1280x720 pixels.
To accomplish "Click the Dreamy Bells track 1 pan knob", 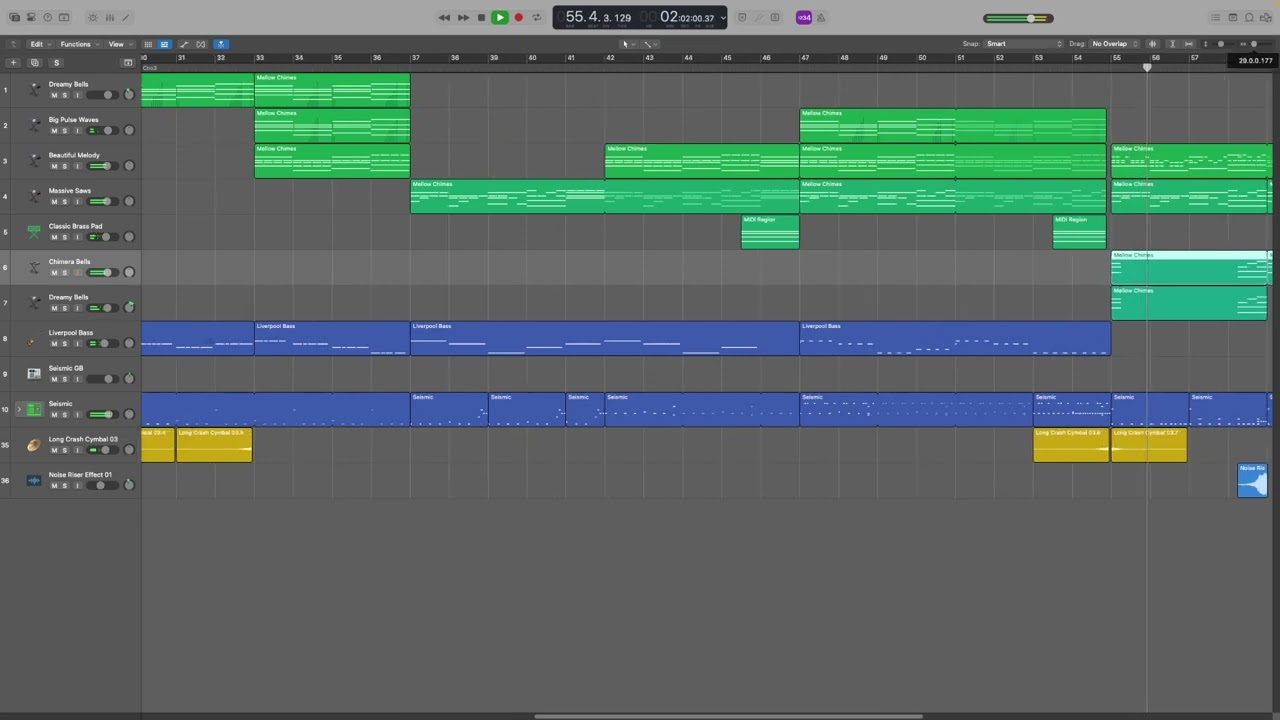I will pos(128,95).
